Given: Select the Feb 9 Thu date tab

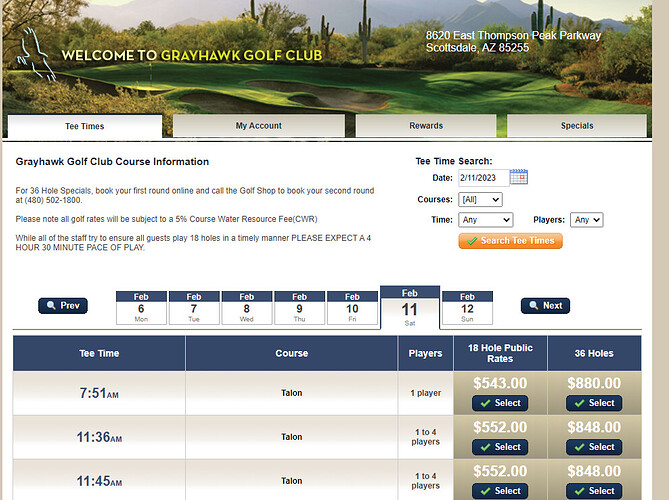Looking at the screenshot, I should click(x=300, y=308).
